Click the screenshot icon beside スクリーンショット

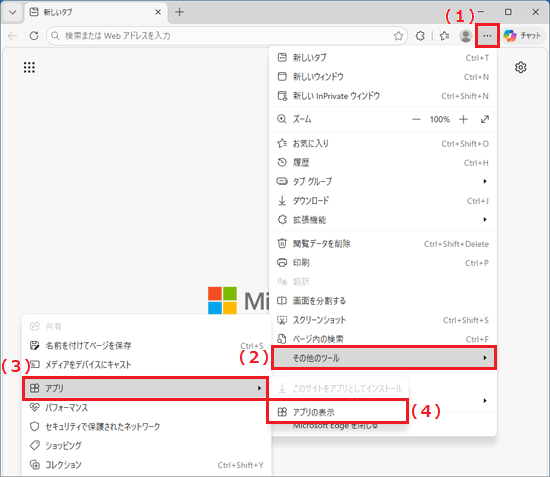click(282, 320)
